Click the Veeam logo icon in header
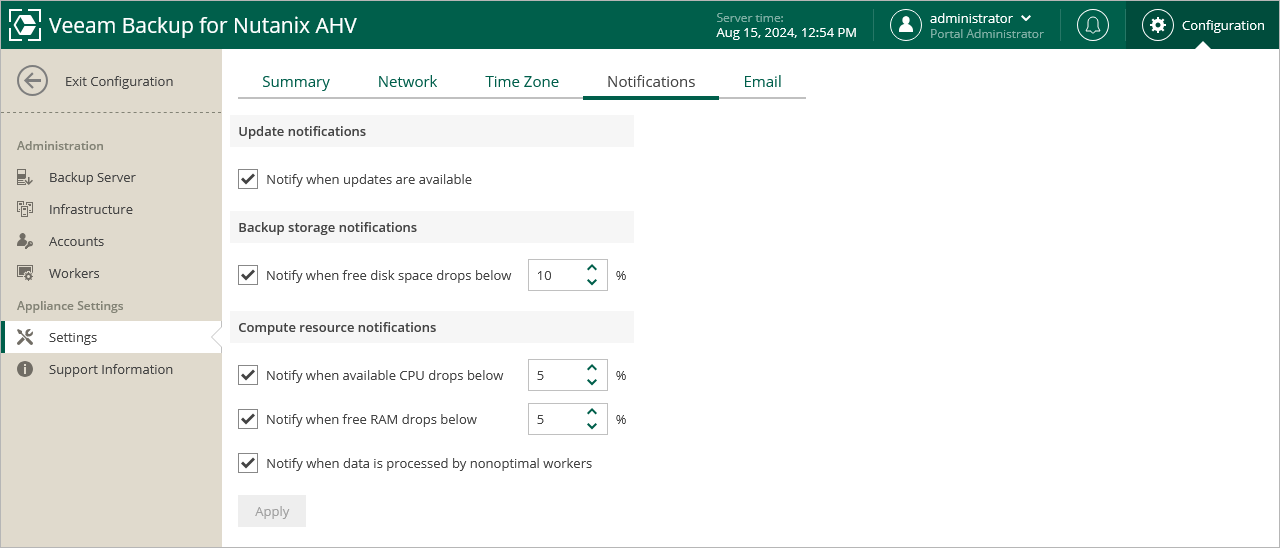 click(x=25, y=25)
